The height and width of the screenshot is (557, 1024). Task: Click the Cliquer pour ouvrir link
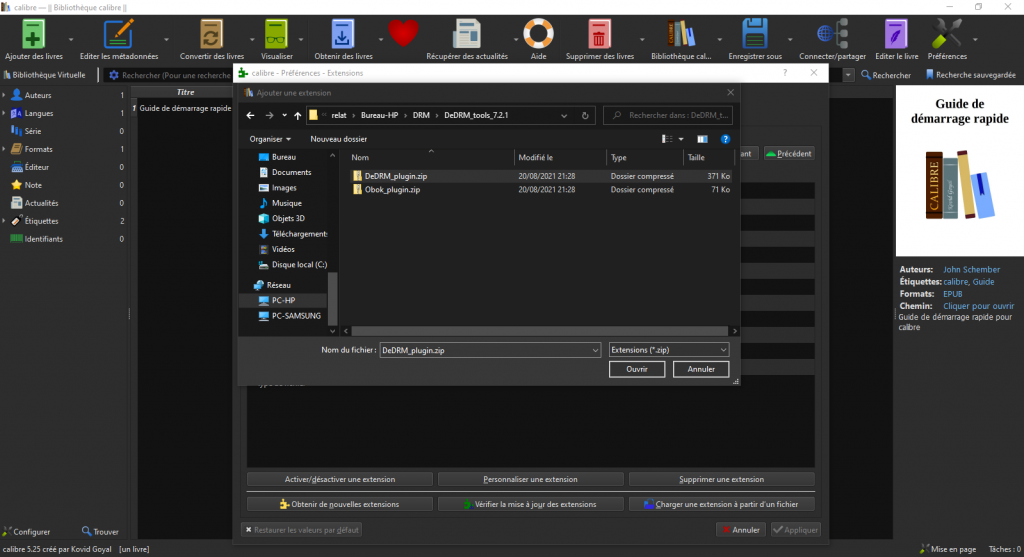978,306
